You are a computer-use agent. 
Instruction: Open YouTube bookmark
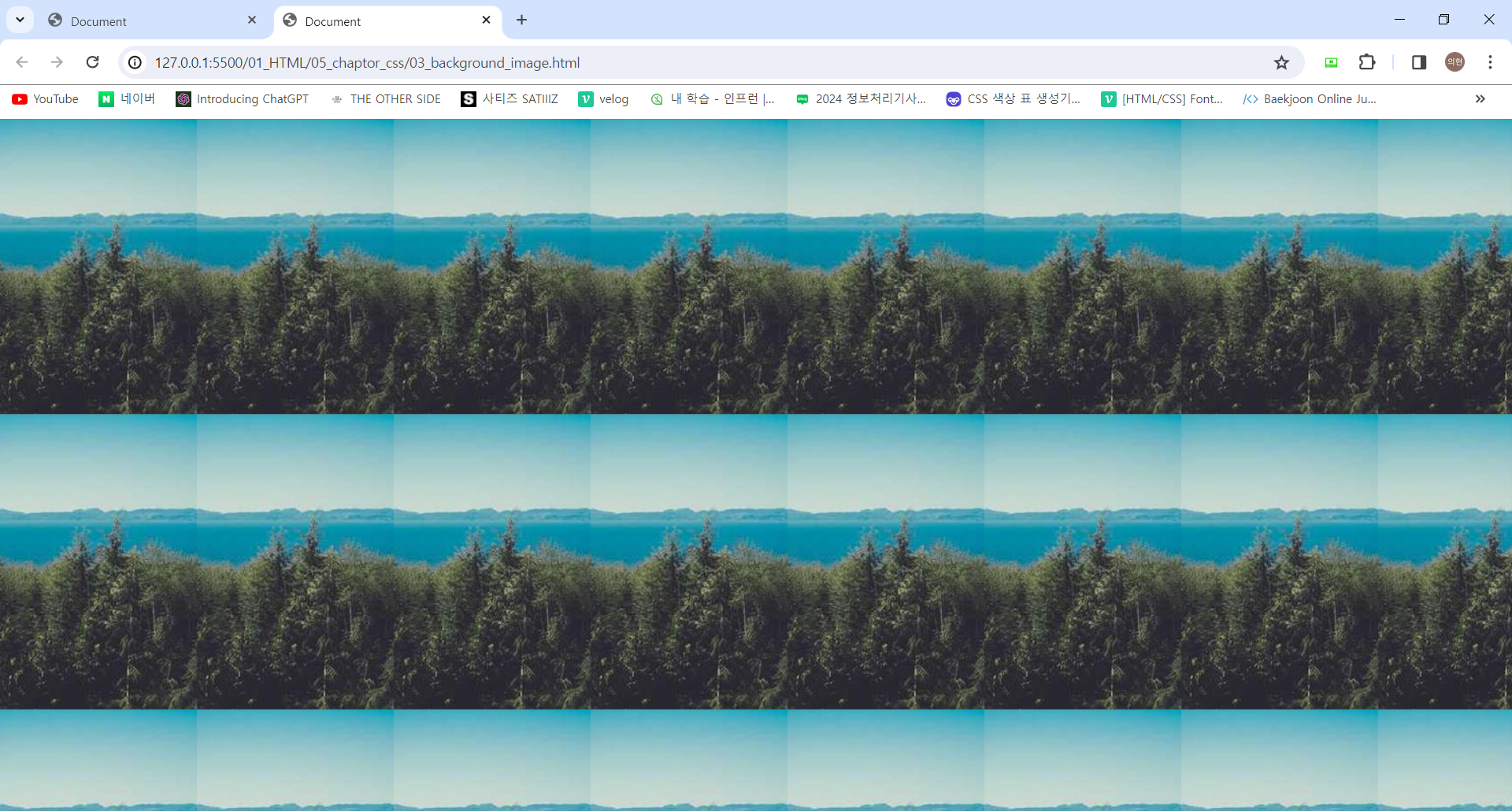point(46,99)
